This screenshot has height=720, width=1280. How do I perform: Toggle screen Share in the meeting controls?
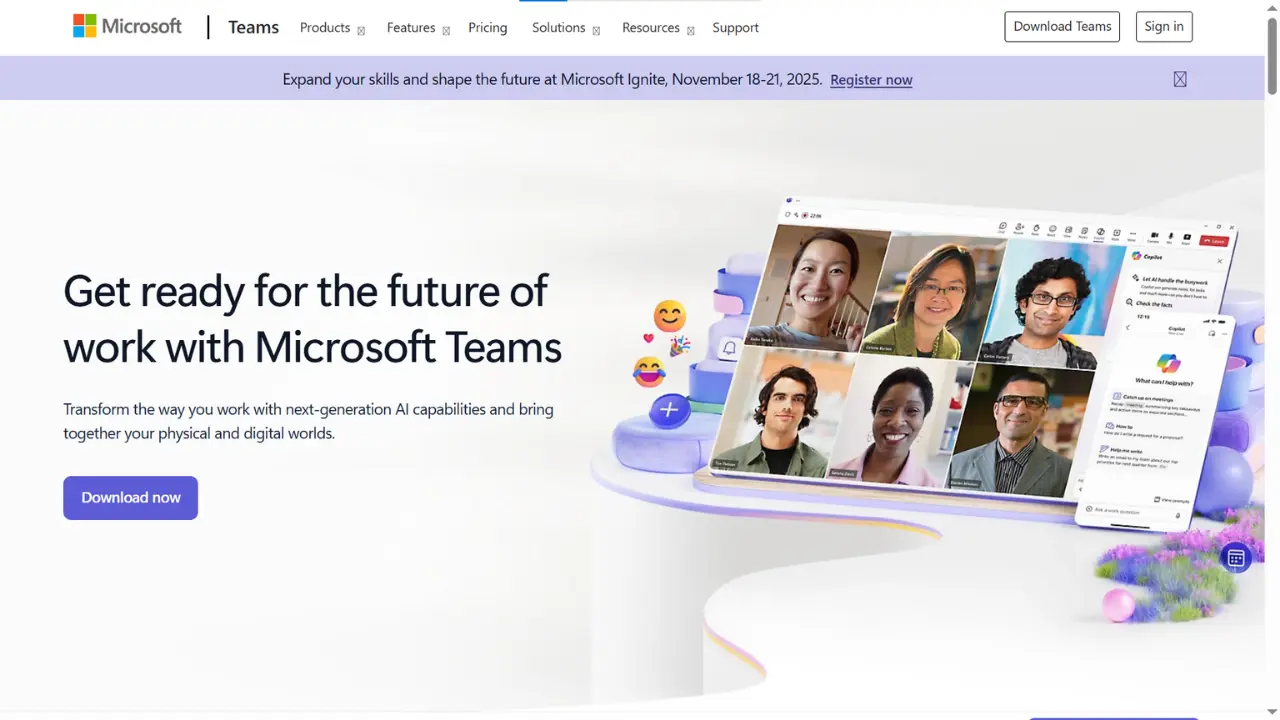click(x=1187, y=237)
